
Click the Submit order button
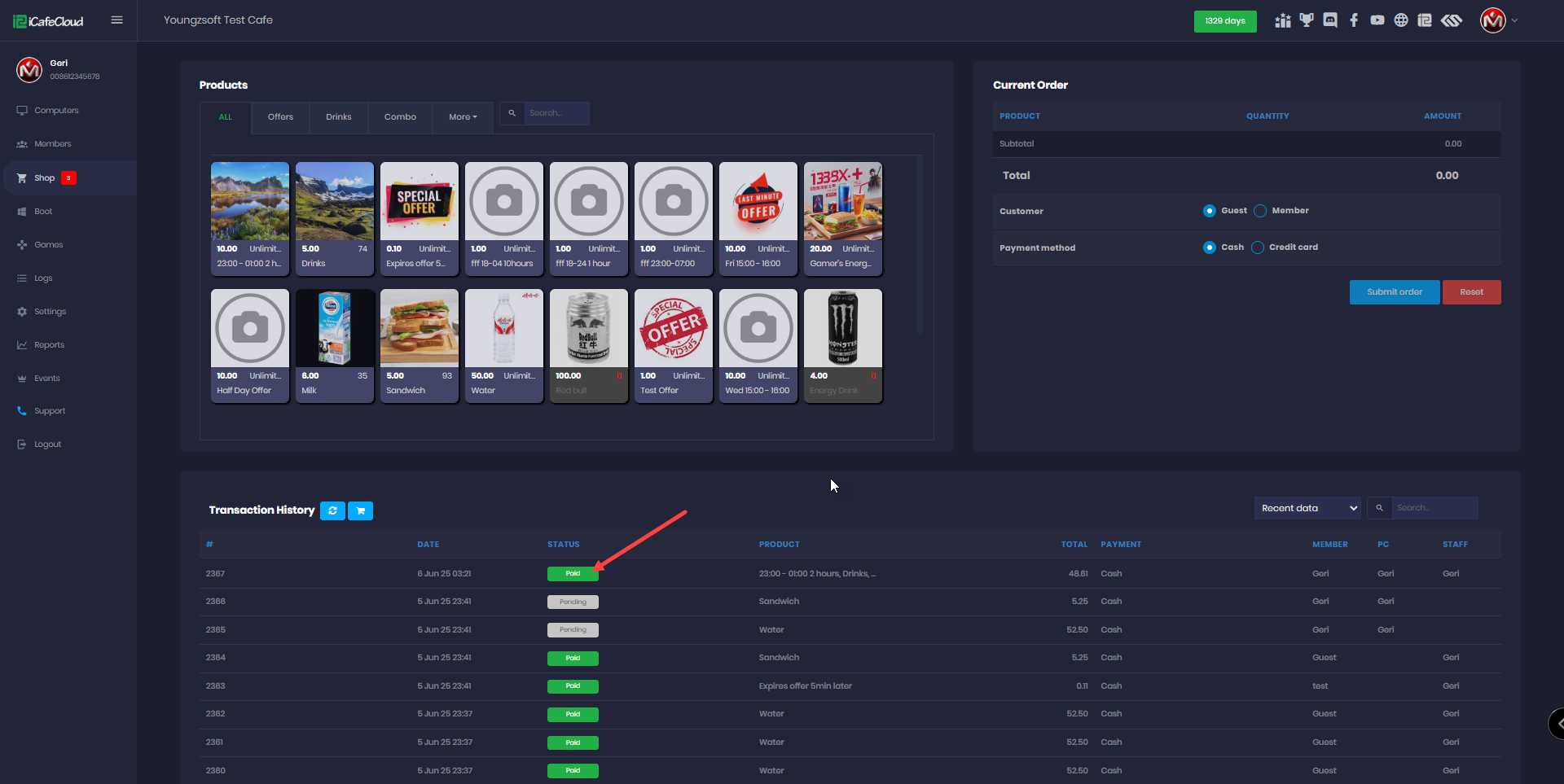point(1394,292)
